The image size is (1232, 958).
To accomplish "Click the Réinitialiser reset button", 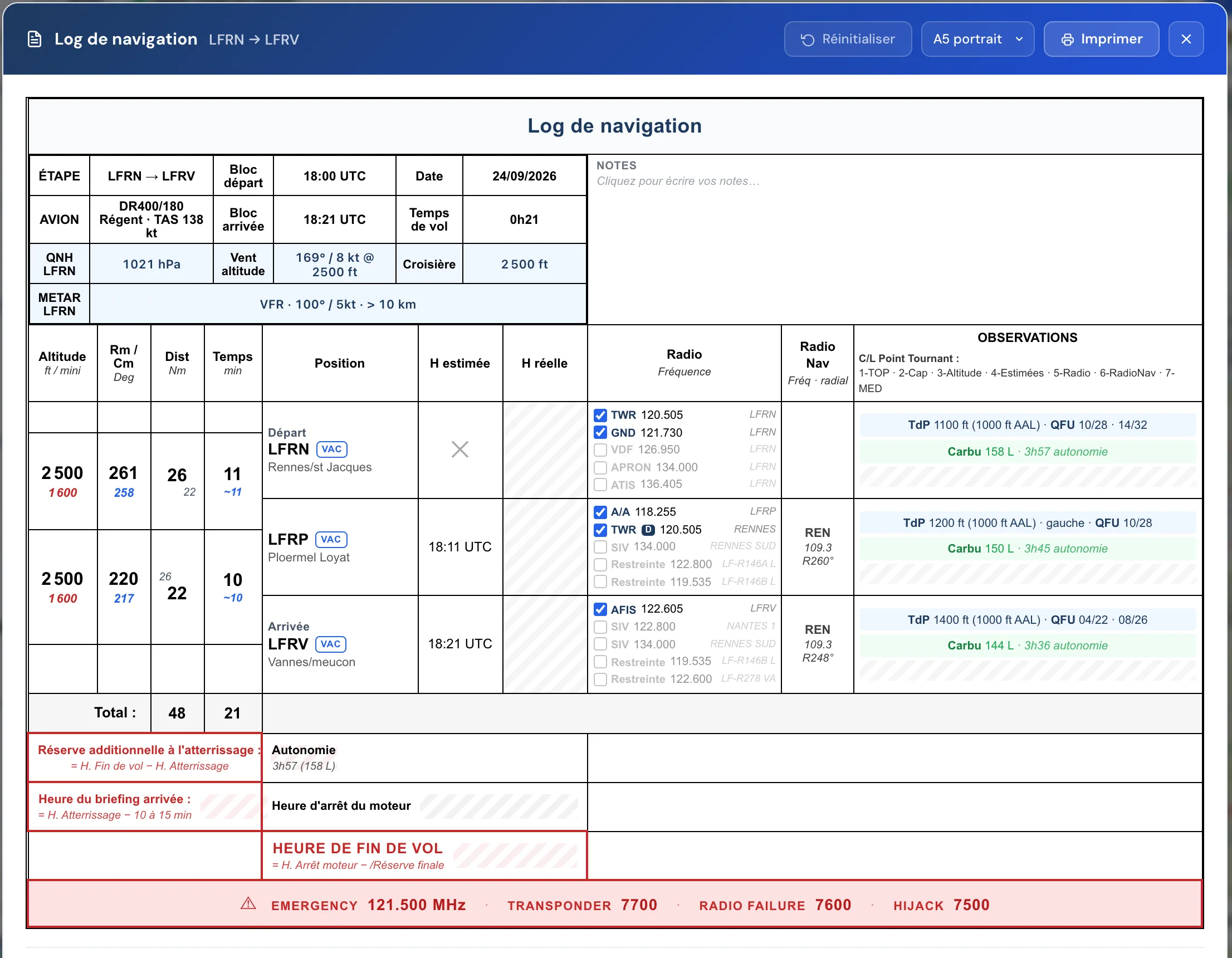I will pos(847,39).
